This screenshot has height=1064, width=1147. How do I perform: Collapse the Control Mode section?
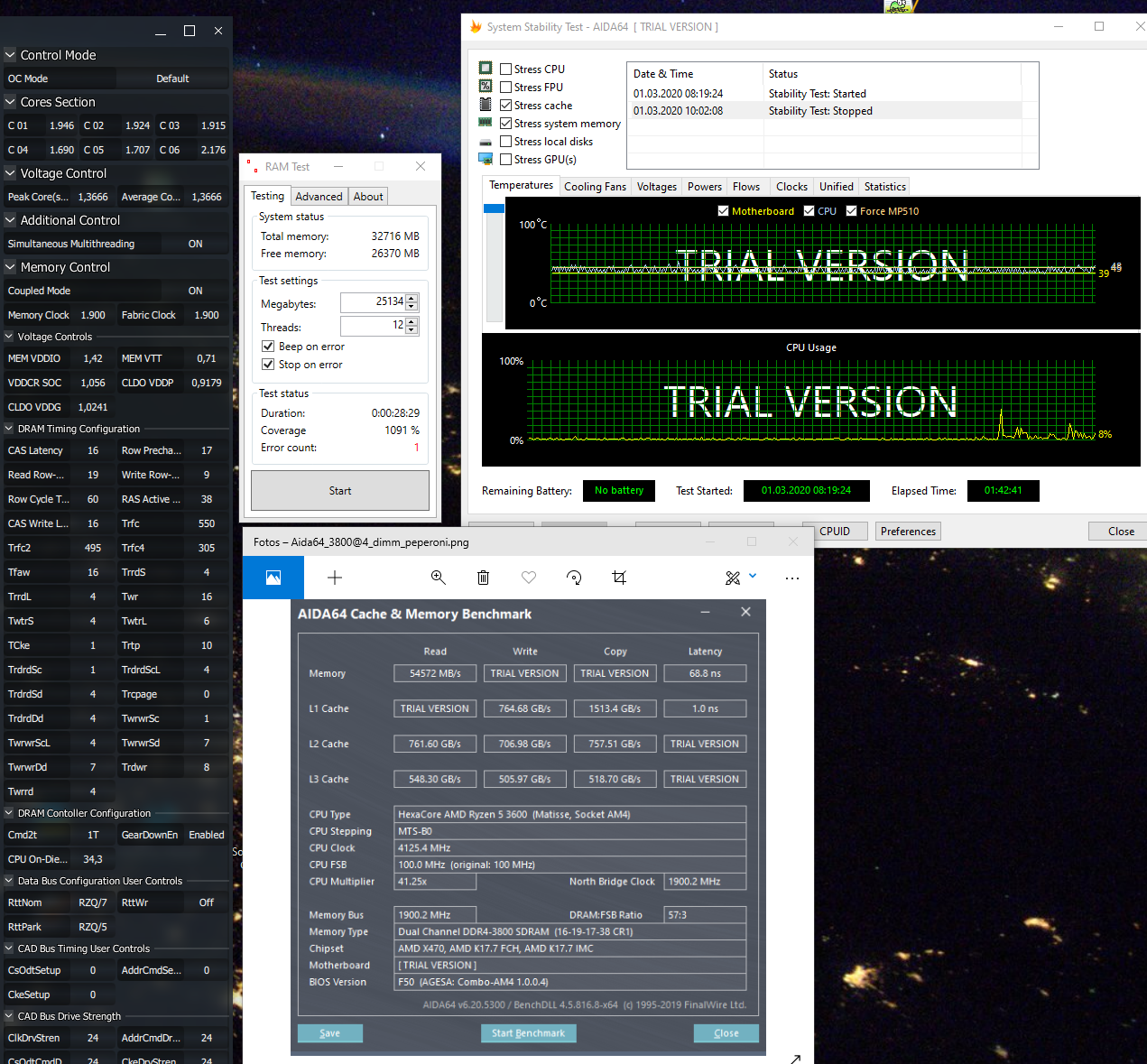(x=11, y=55)
